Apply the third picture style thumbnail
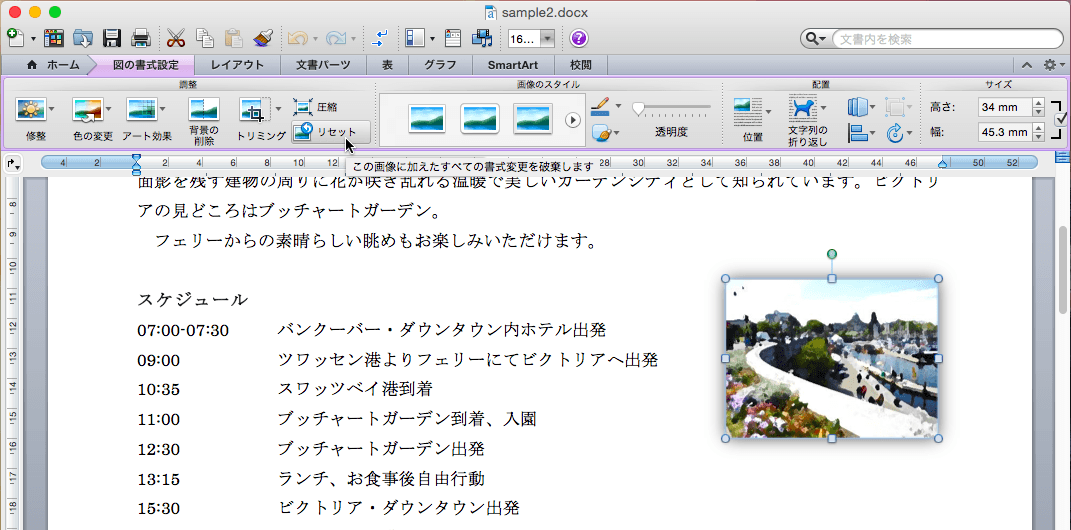 pos(533,119)
